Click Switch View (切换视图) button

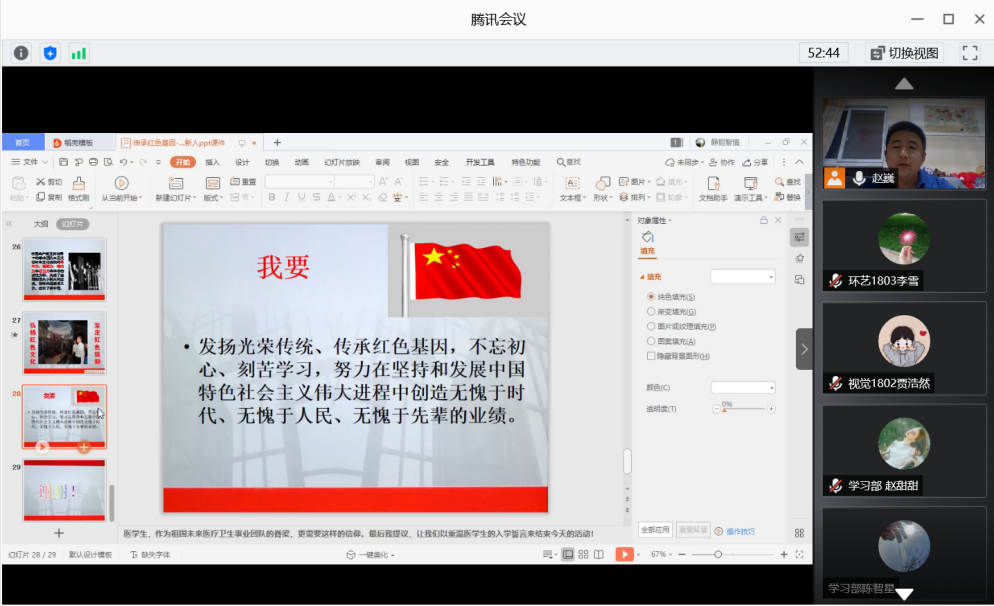tap(904, 53)
